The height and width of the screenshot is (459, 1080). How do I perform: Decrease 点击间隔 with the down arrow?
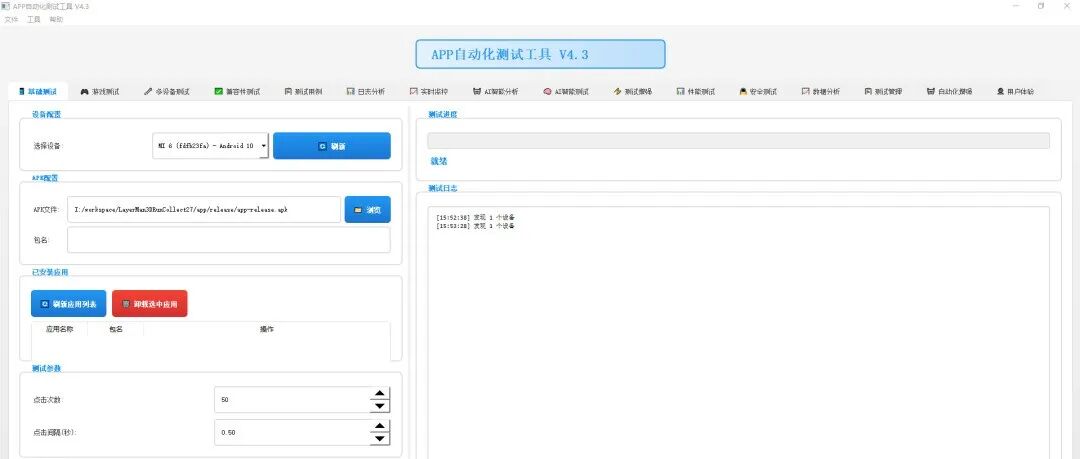(x=380, y=438)
